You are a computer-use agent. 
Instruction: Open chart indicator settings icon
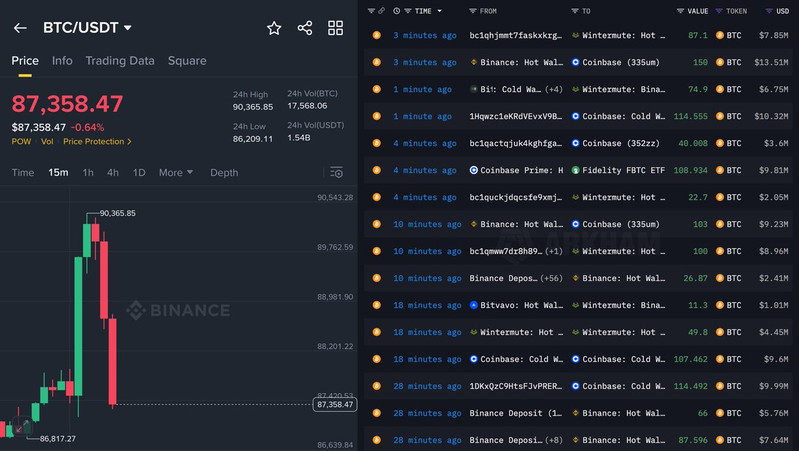336,173
